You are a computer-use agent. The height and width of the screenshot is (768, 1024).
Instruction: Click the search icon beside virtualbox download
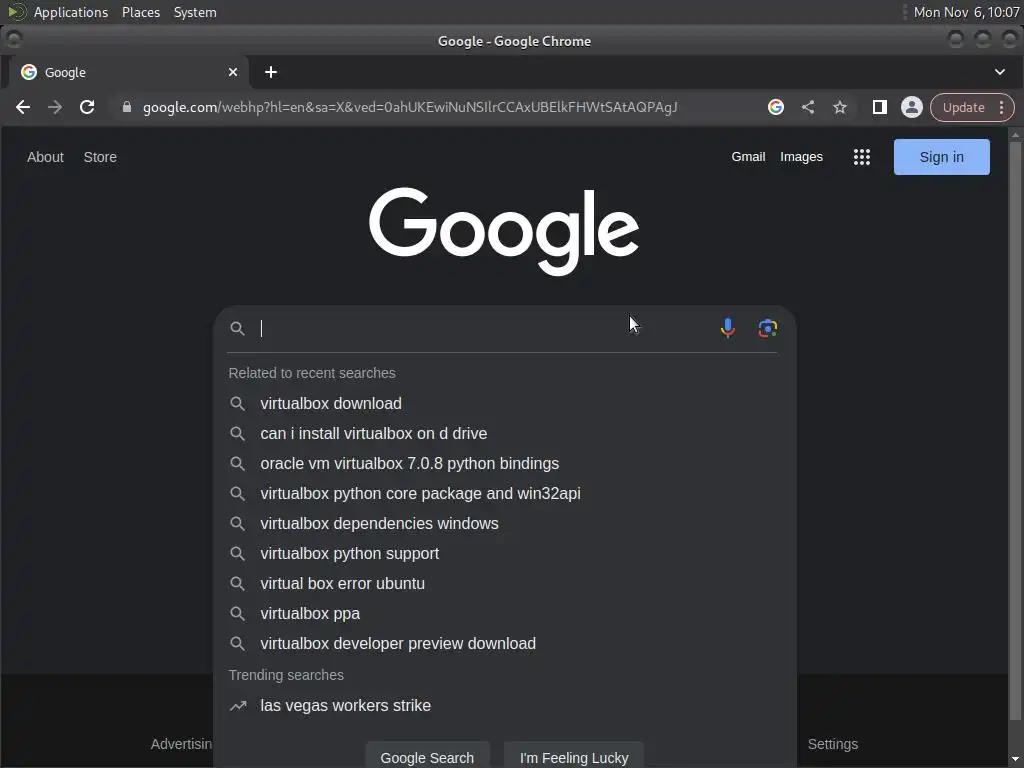(238, 404)
